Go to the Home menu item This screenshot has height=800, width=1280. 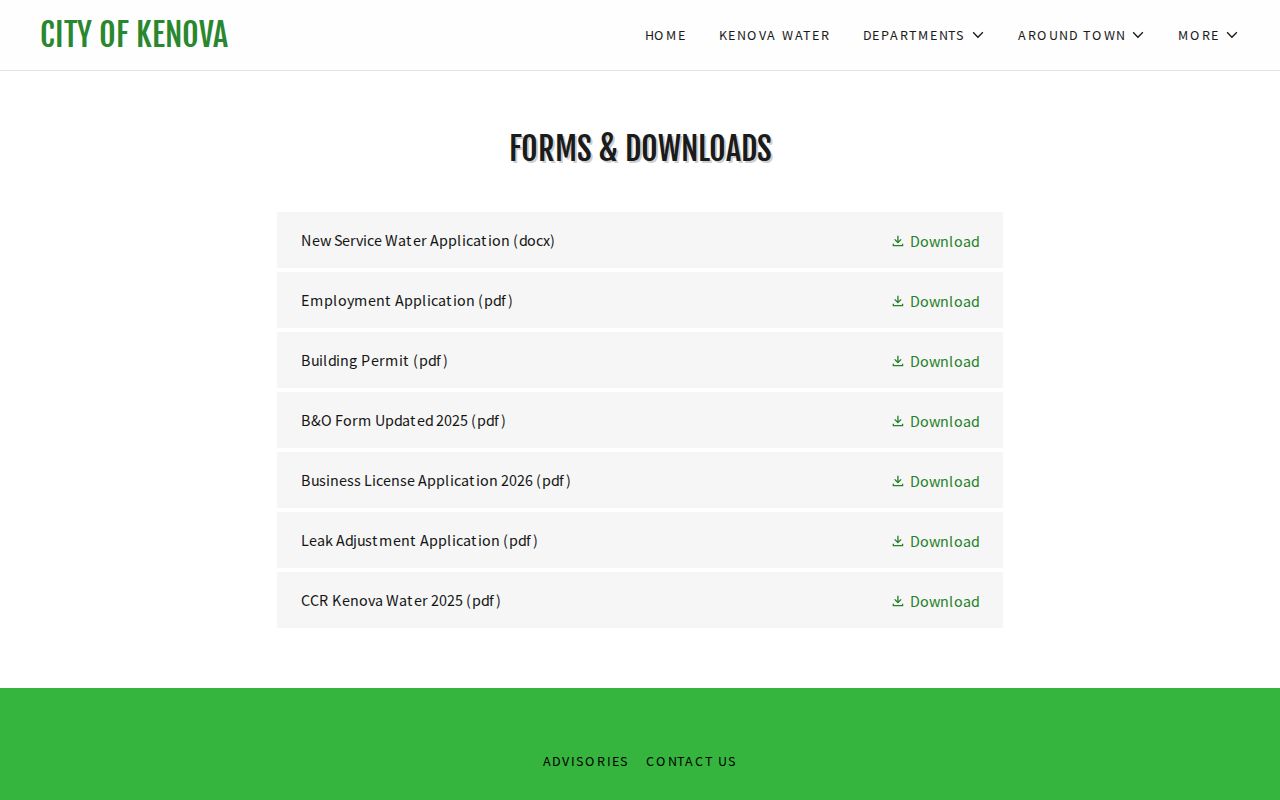pos(665,35)
